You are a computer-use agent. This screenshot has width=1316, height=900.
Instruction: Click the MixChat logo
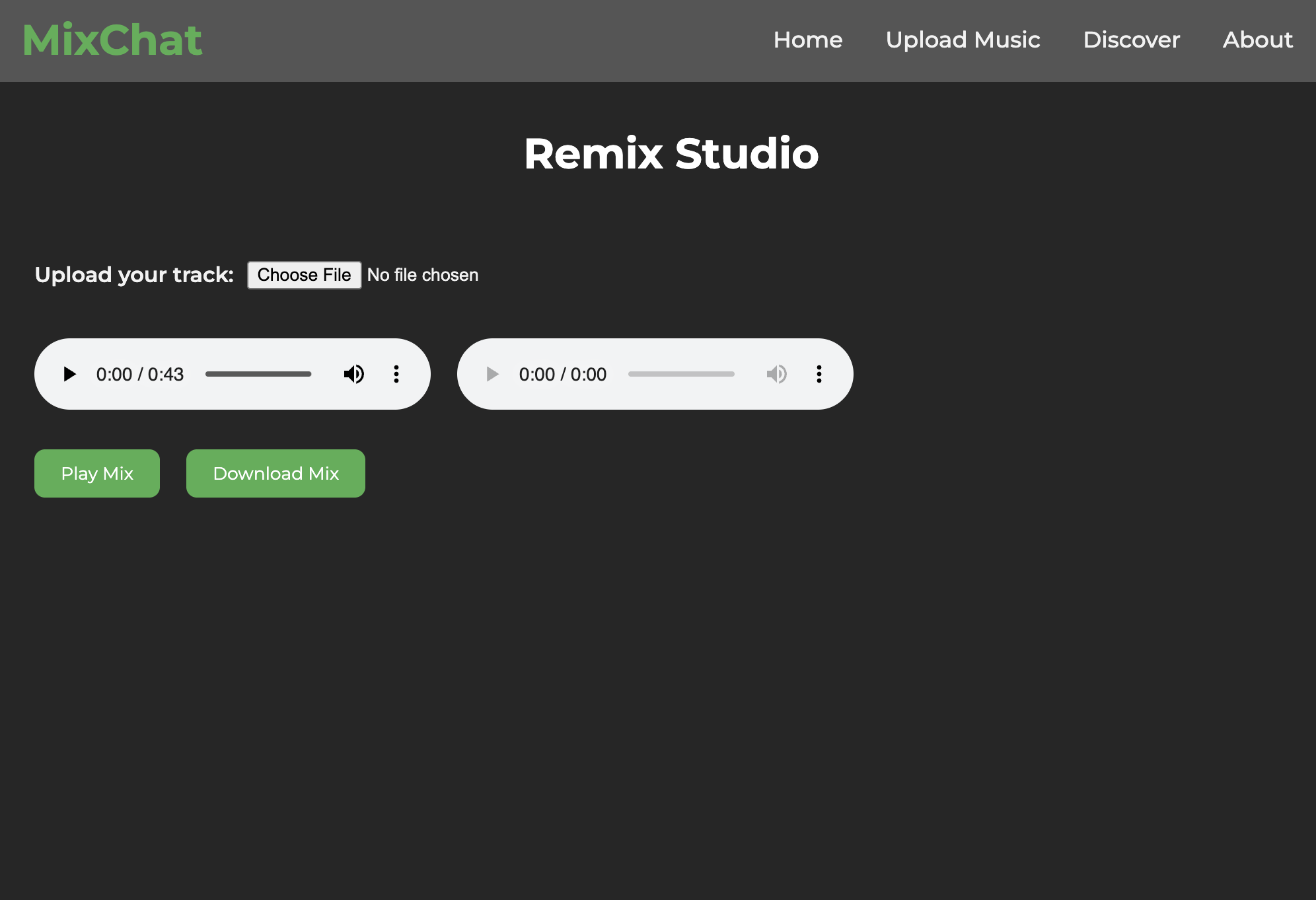pyautogui.click(x=112, y=39)
